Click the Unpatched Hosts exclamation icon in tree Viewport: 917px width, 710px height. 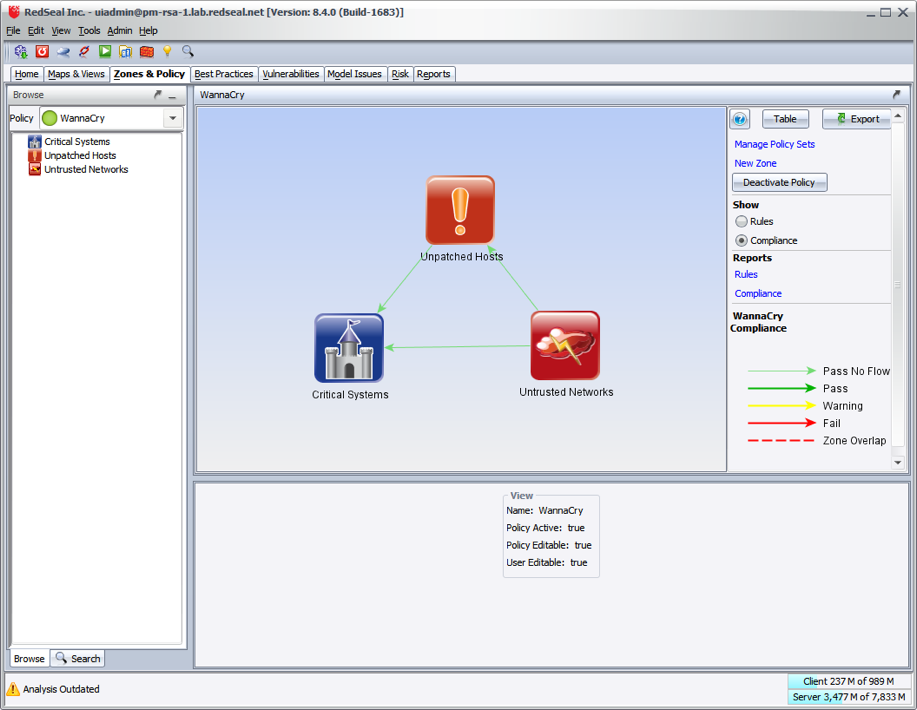(x=35, y=156)
